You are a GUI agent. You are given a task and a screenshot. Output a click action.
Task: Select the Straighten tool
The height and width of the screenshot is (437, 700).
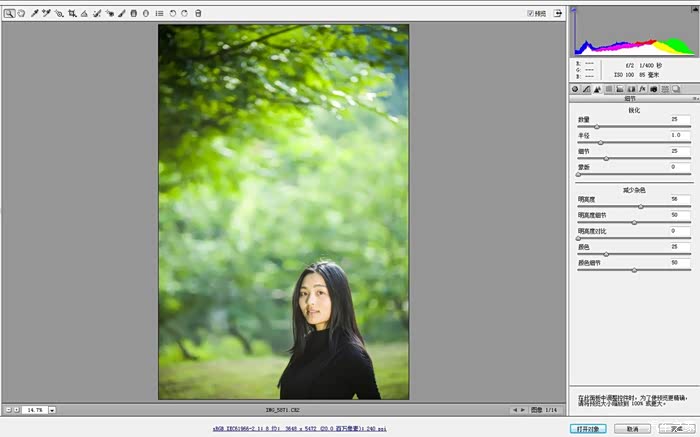(x=84, y=13)
